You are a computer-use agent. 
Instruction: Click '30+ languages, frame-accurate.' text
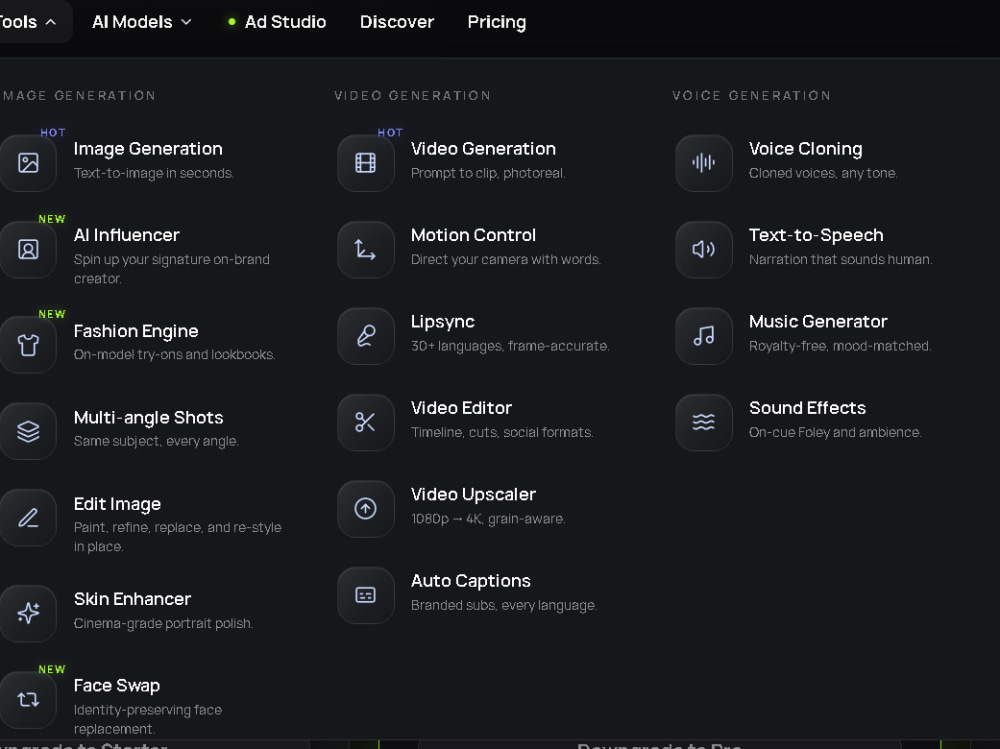click(x=510, y=346)
